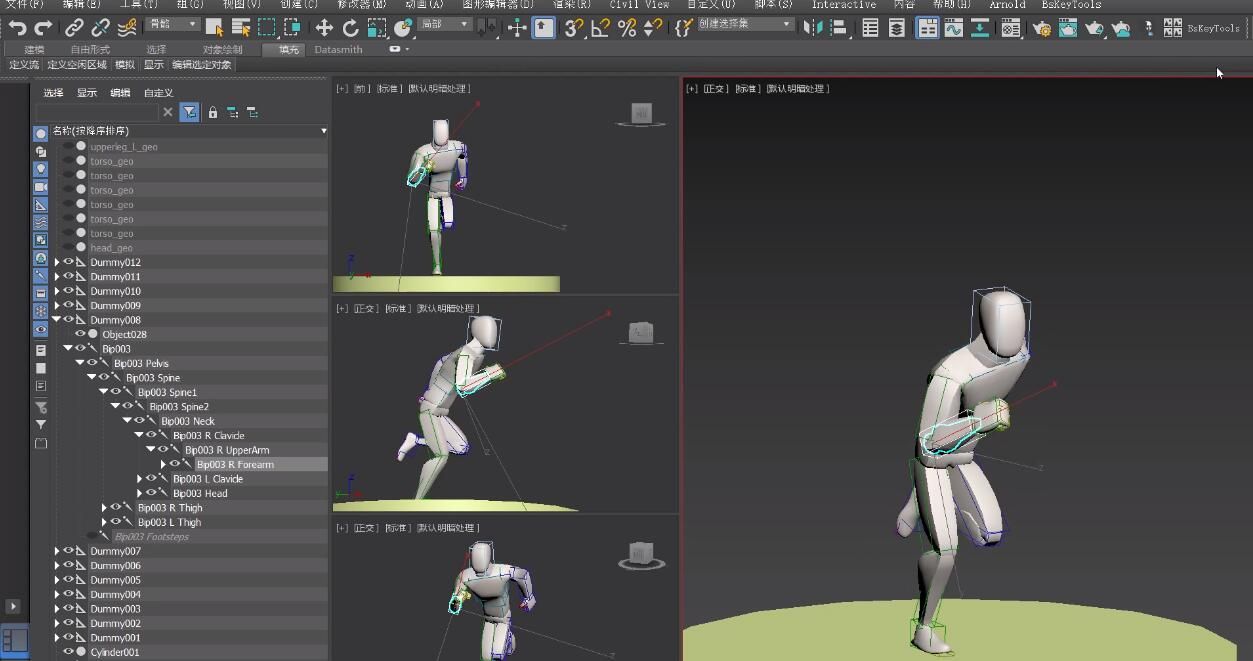Toggle Window/Crossing selection mode
Image resolution: width=1253 pixels, height=661 pixels.
(x=292, y=28)
